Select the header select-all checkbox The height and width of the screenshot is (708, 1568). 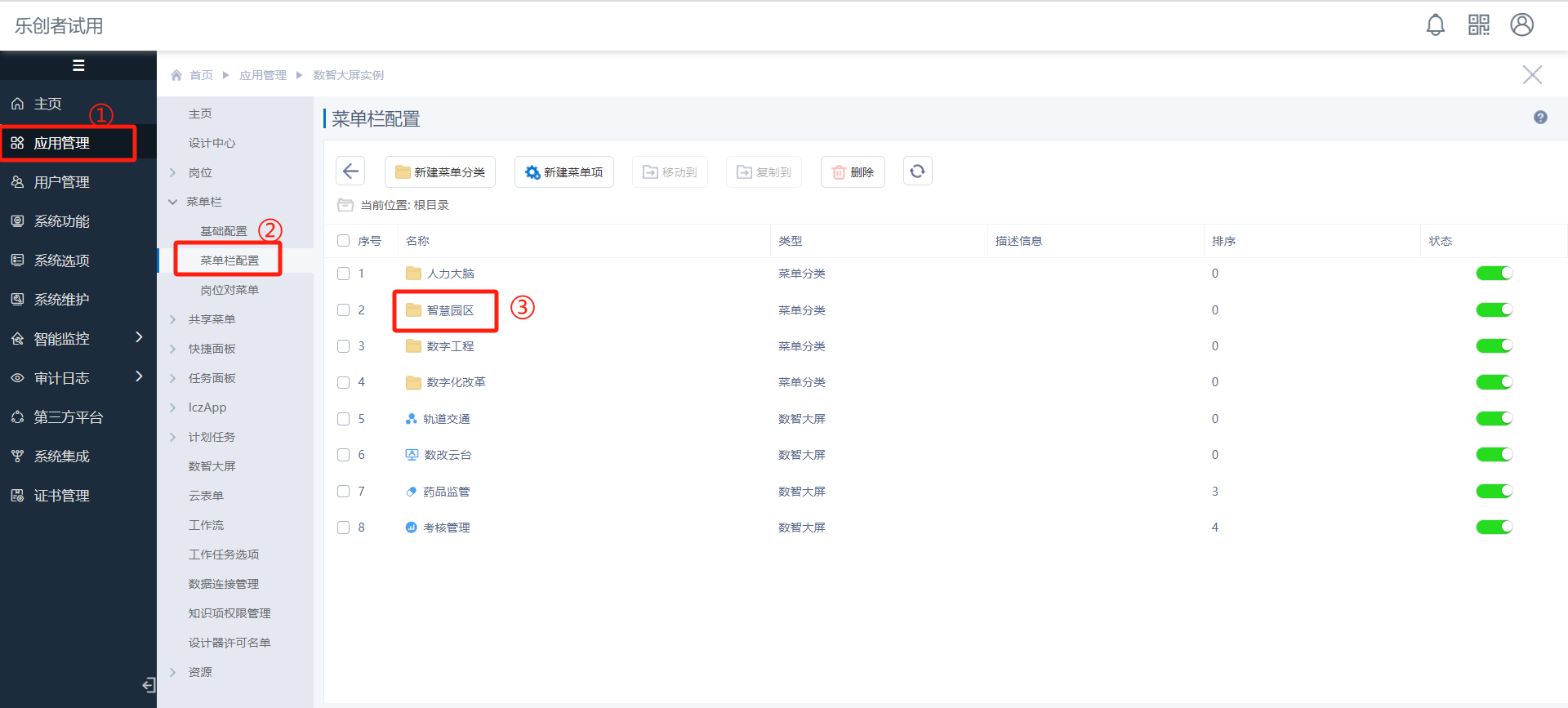(x=344, y=241)
